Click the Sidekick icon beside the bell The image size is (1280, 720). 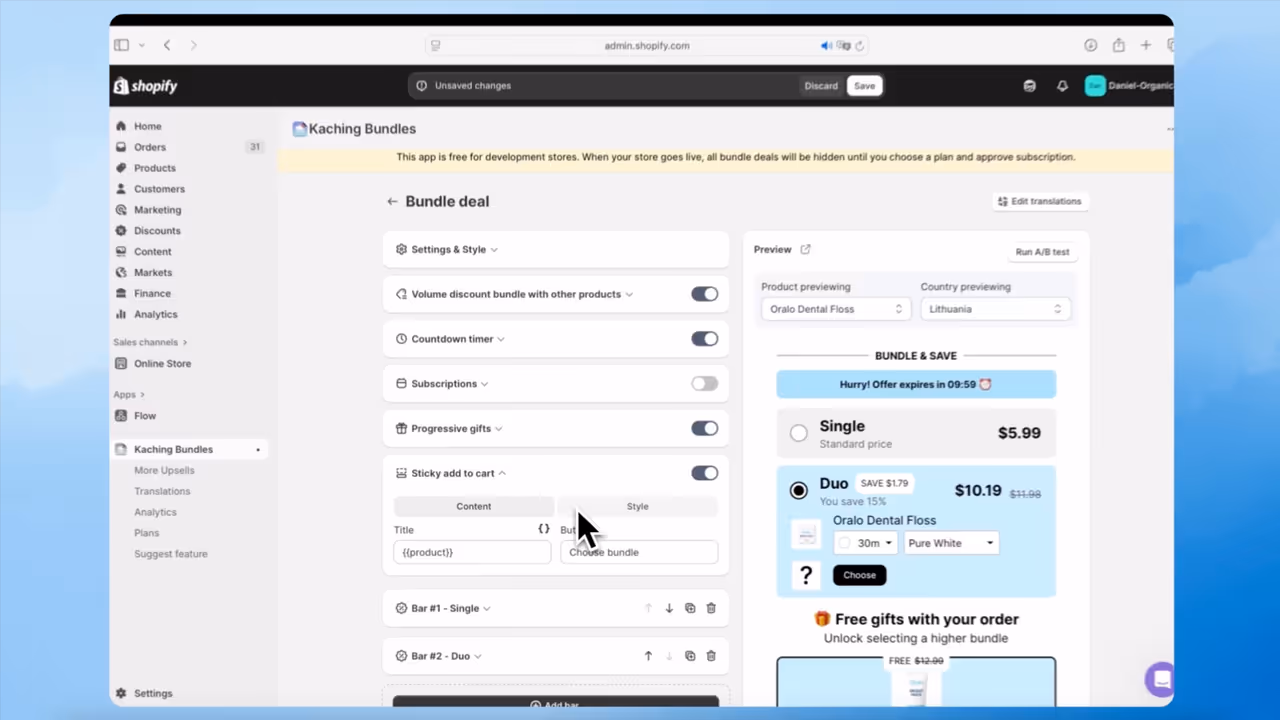[x=1029, y=86]
